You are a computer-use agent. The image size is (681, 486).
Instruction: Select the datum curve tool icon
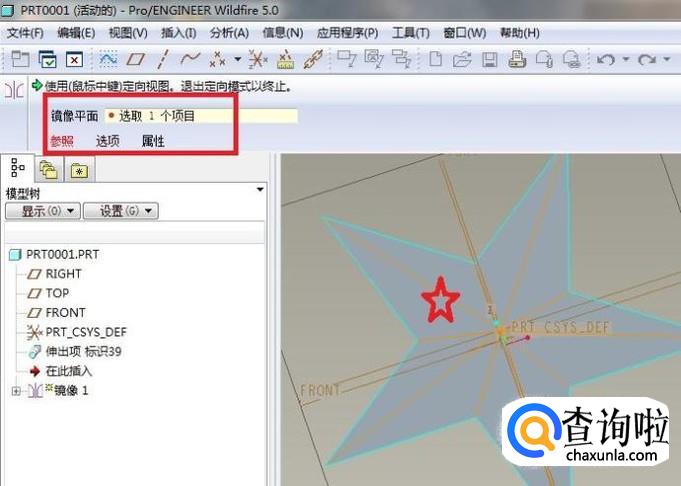coord(190,58)
